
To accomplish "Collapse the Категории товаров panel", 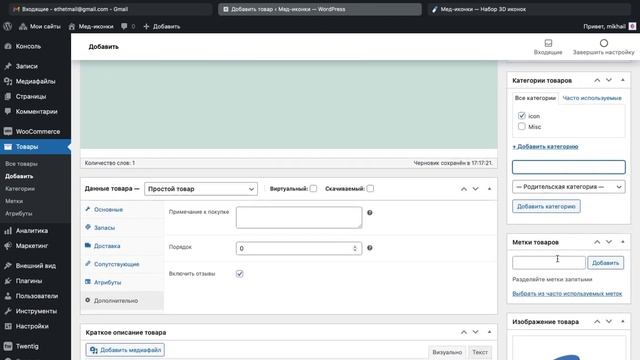I will [x=623, y=80].
